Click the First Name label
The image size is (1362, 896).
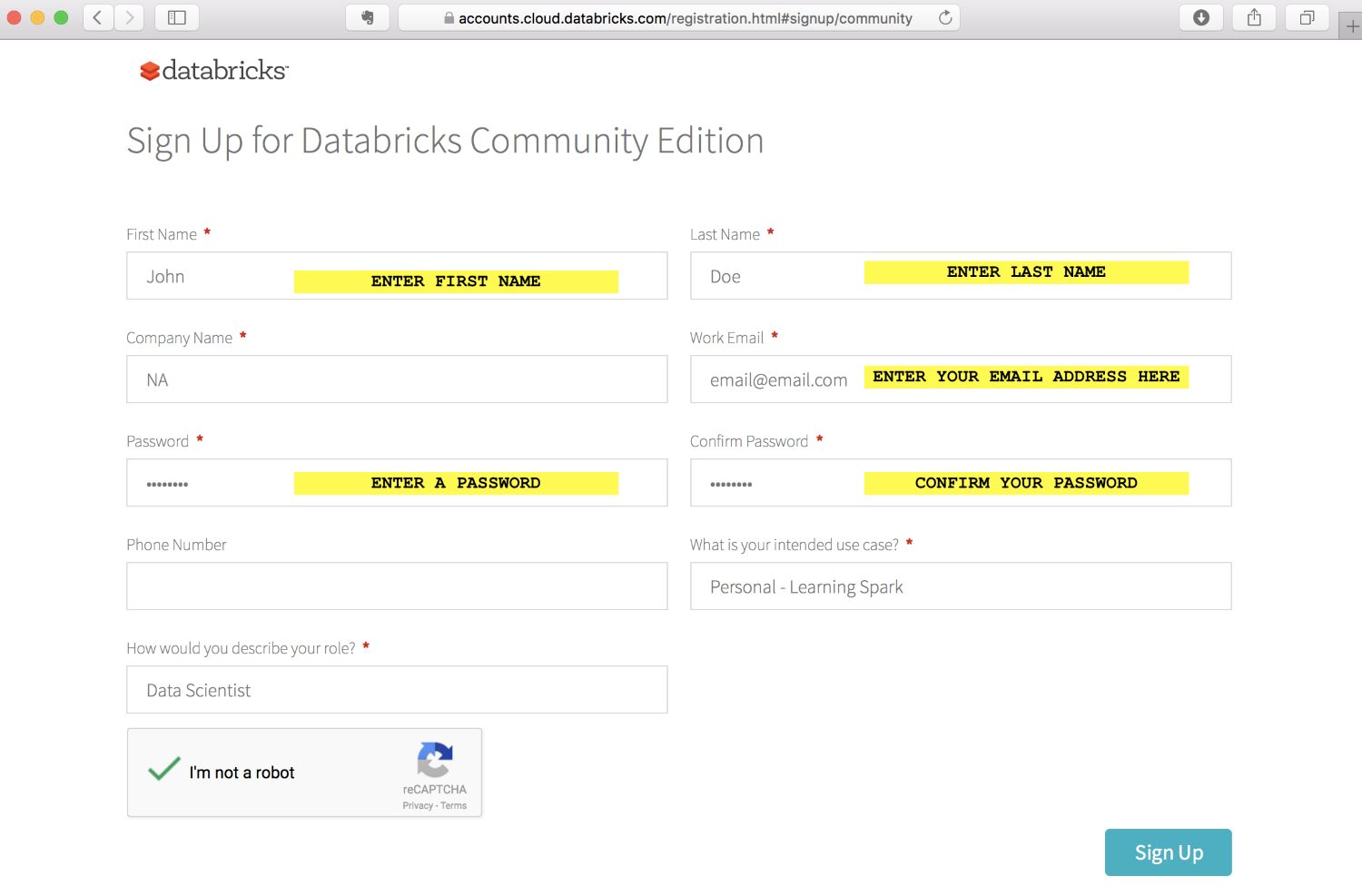pos(162,234)
